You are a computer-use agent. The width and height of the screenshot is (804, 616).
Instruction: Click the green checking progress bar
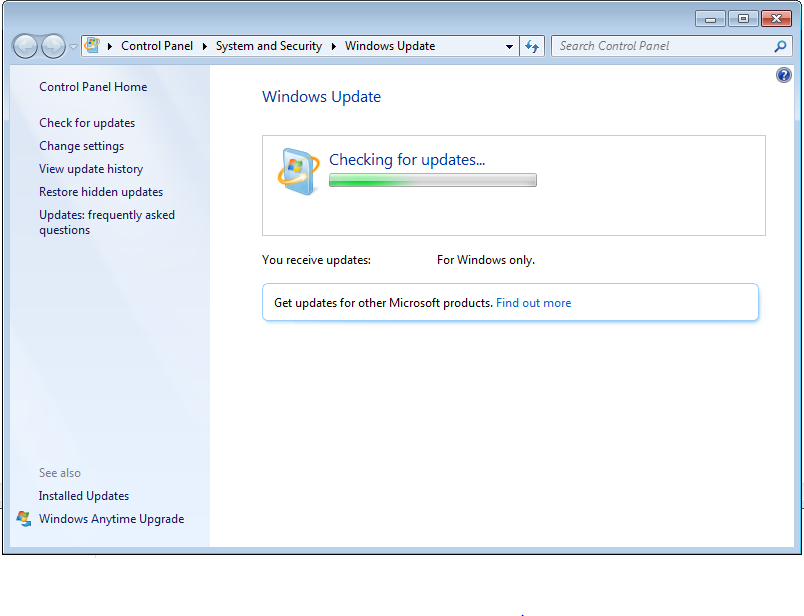click(x=433, y=180)
